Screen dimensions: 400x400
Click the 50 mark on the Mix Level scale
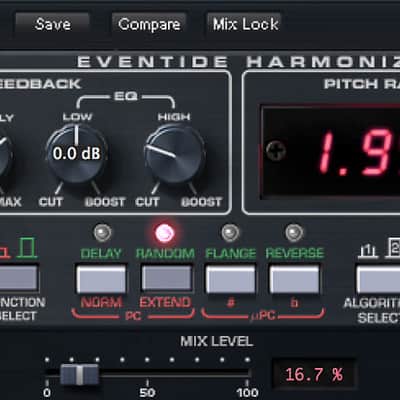147,392
